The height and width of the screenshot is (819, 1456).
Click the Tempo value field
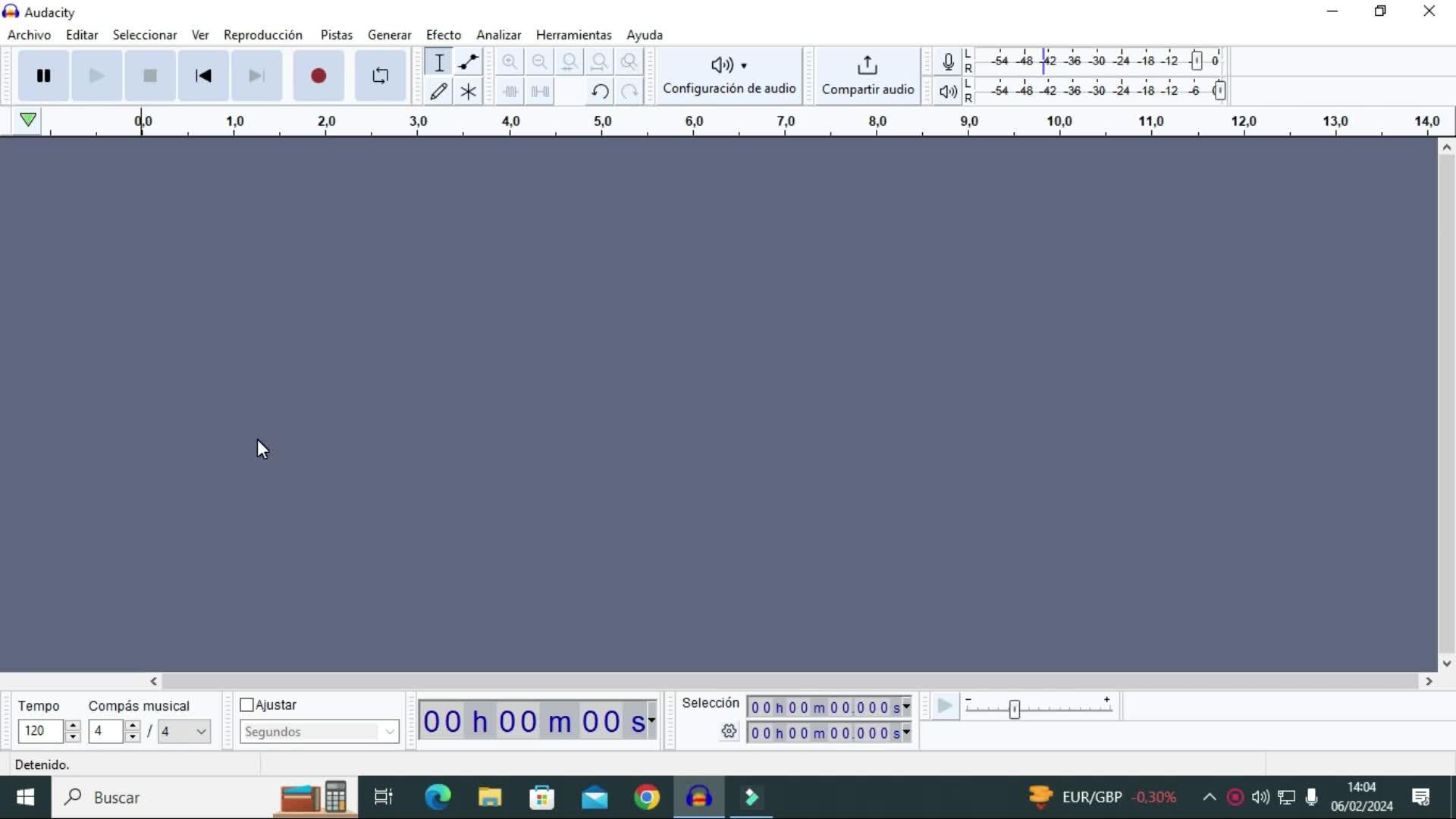pyautogui.click(x=41, y=731)
